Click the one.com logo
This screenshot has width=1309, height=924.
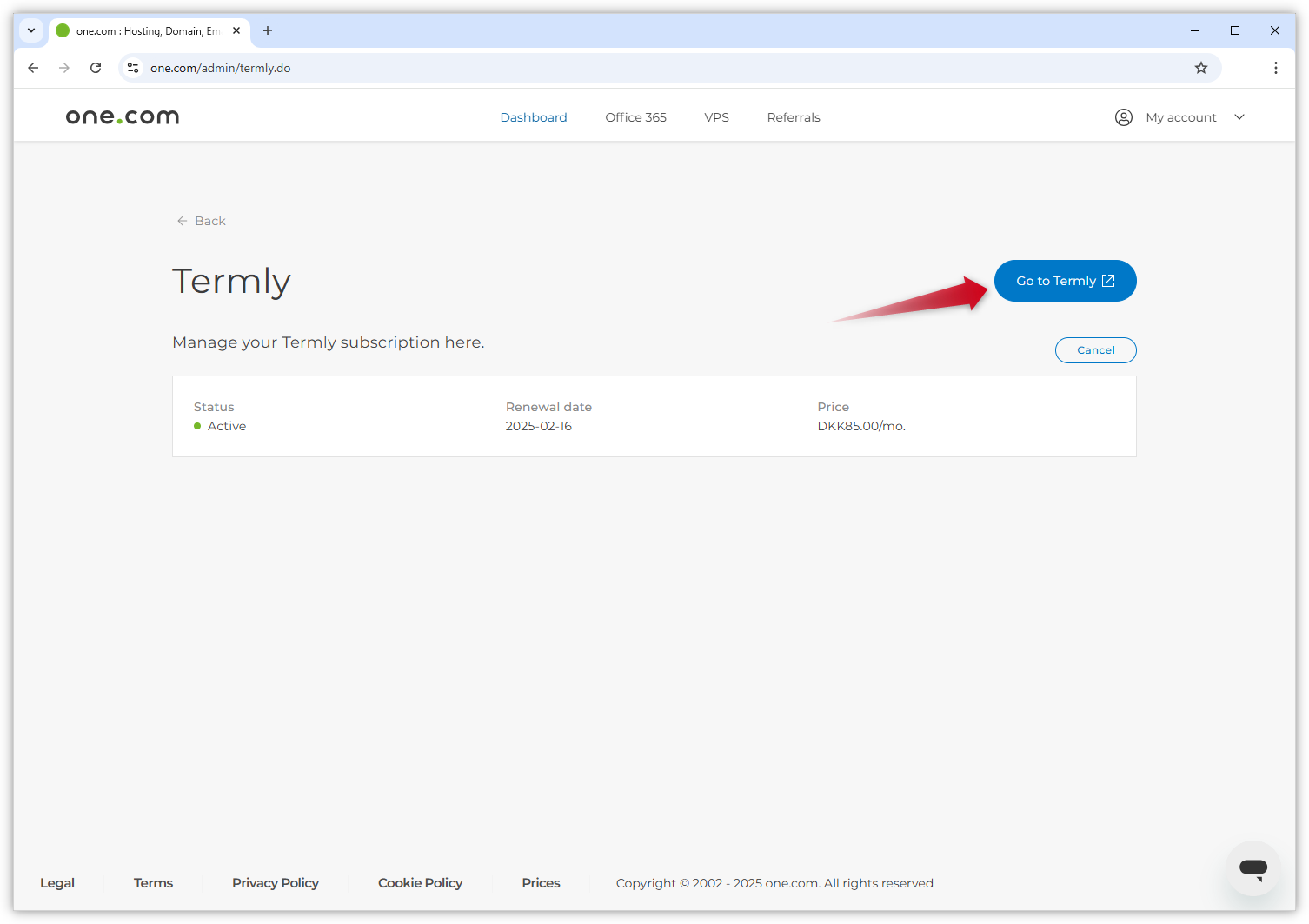122,116
